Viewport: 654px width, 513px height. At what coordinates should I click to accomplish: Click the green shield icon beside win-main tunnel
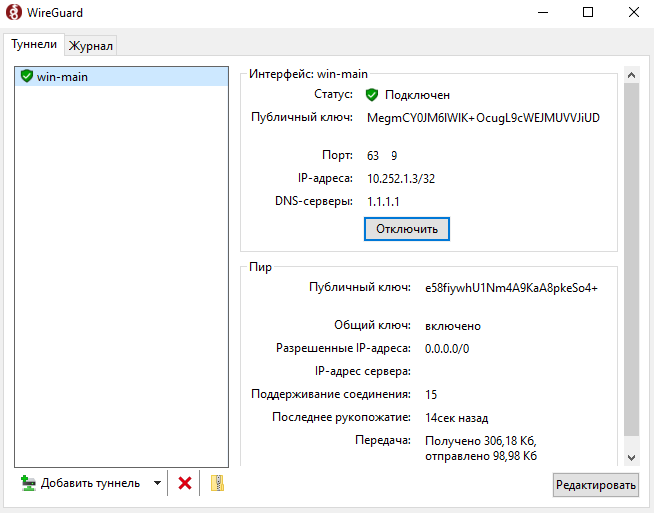click(26, 76)
